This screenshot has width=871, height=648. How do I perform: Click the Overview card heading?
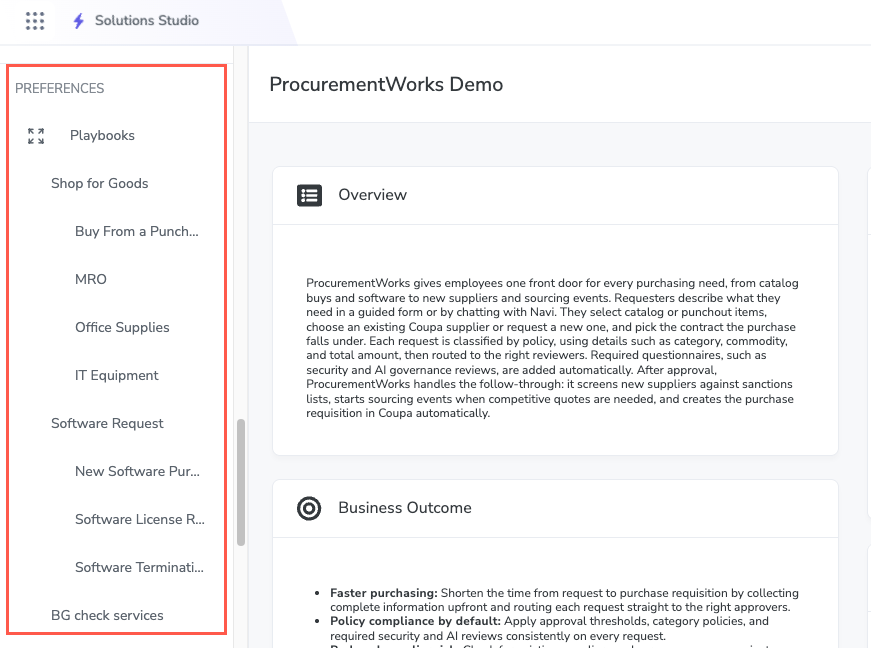click(373, 195)
